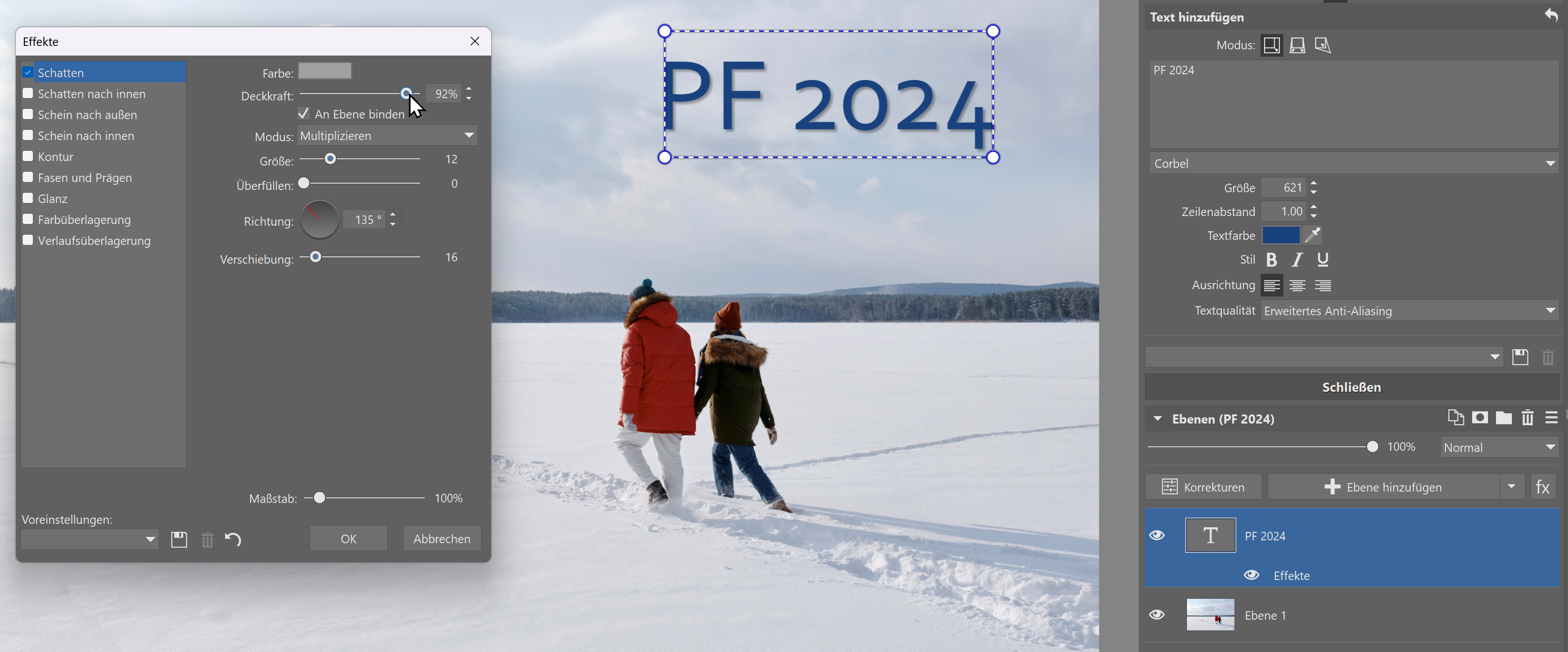Reset effects with the undo arrow
This screenshot has width=1568, height=652.
[x=233, y=539]
